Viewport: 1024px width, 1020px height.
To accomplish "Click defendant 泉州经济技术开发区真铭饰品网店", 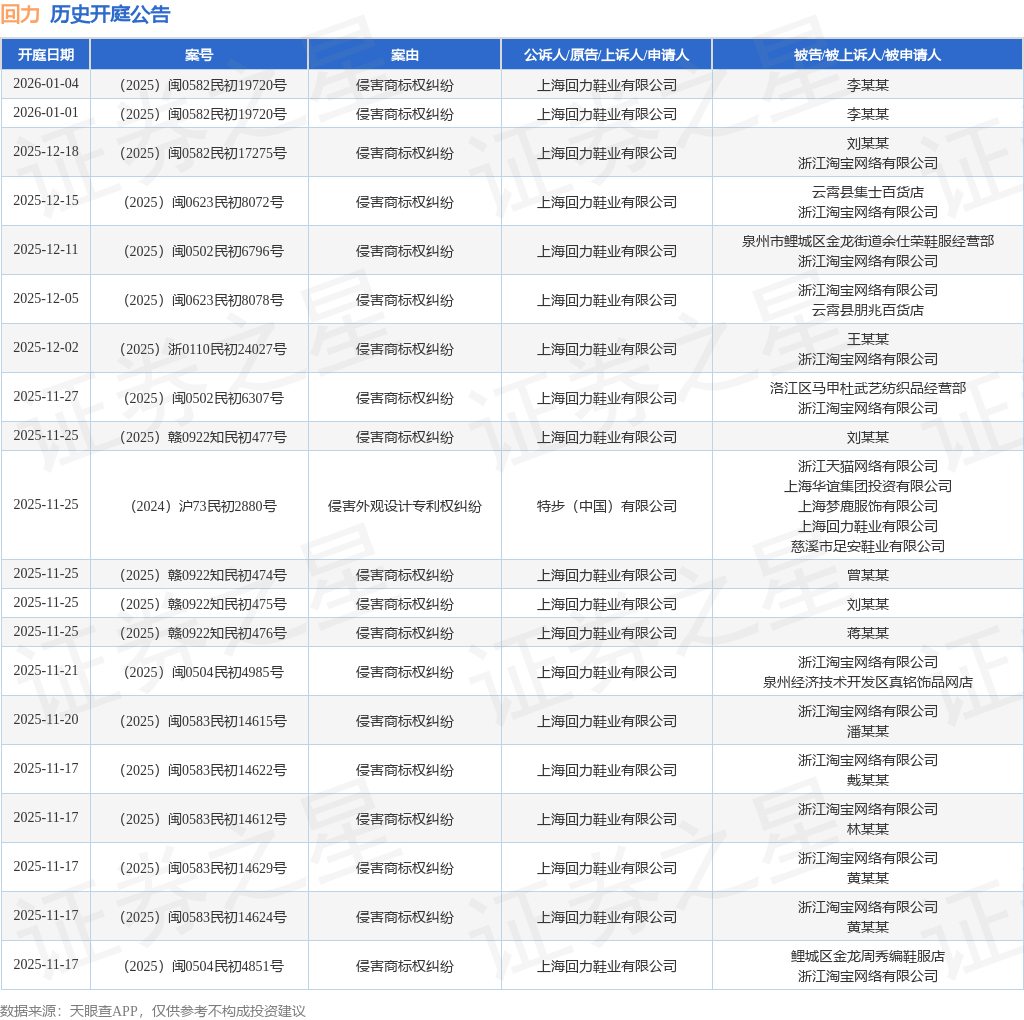I will coord(867,682).
